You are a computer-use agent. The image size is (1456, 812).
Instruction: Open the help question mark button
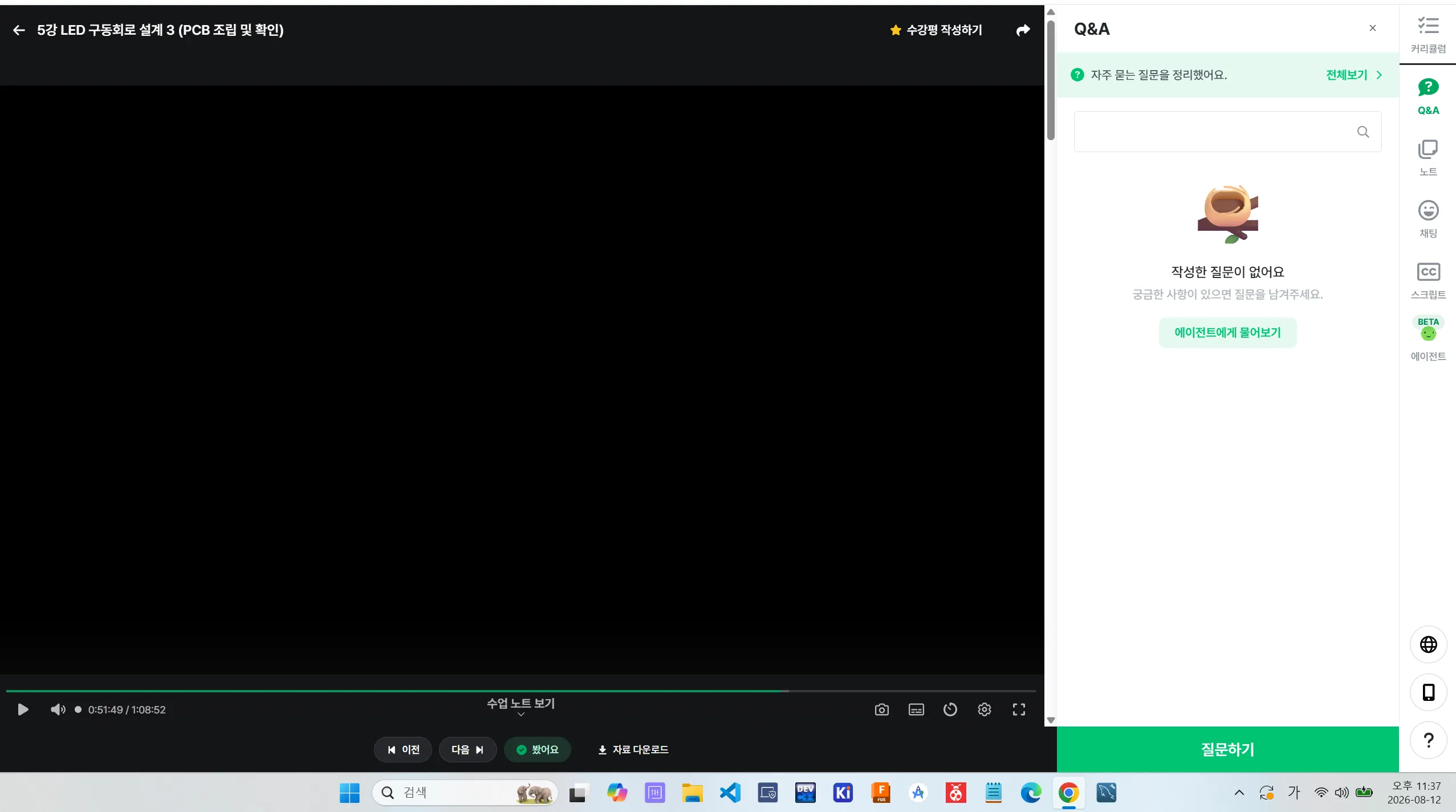point(1428,740)
